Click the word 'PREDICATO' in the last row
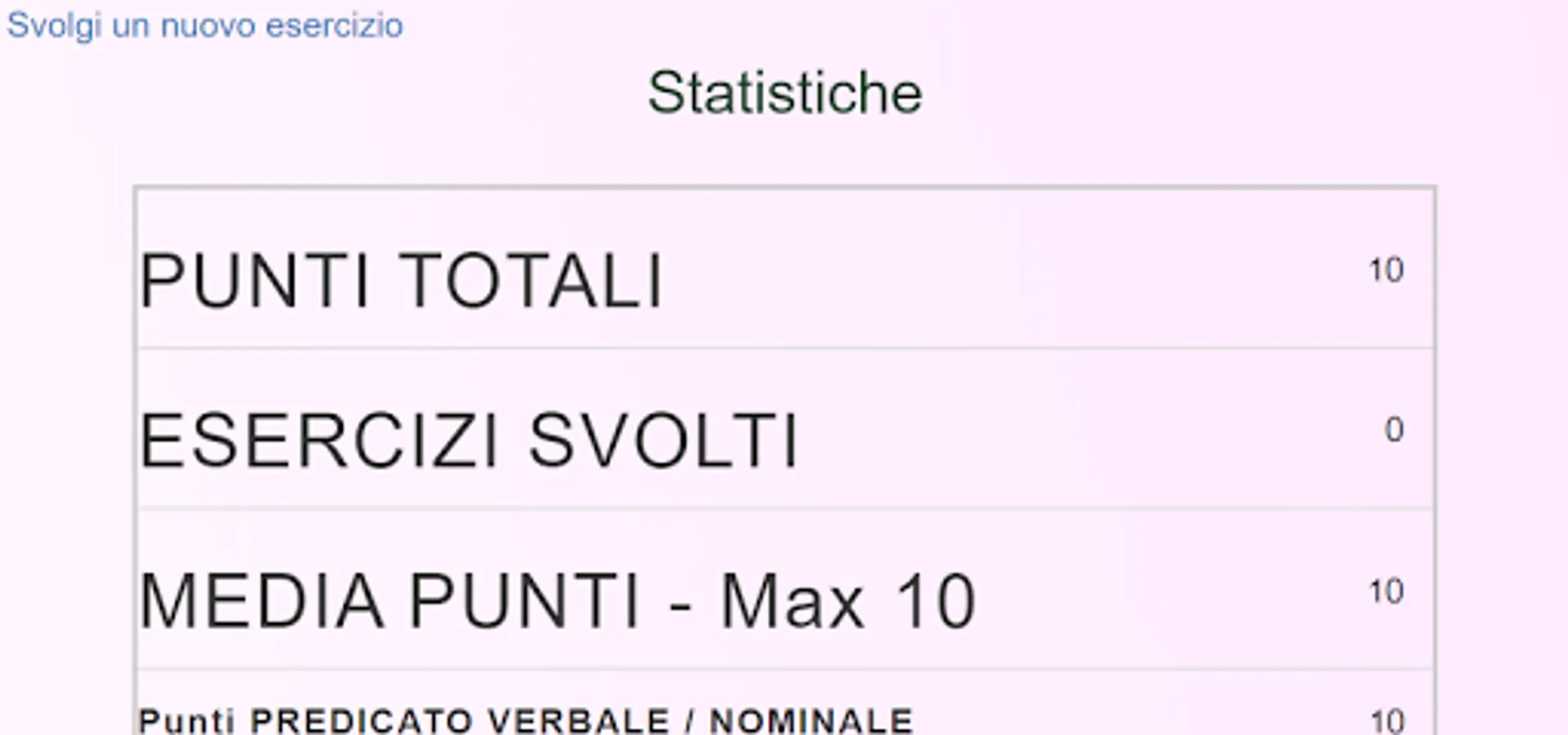 pos(360,720)
